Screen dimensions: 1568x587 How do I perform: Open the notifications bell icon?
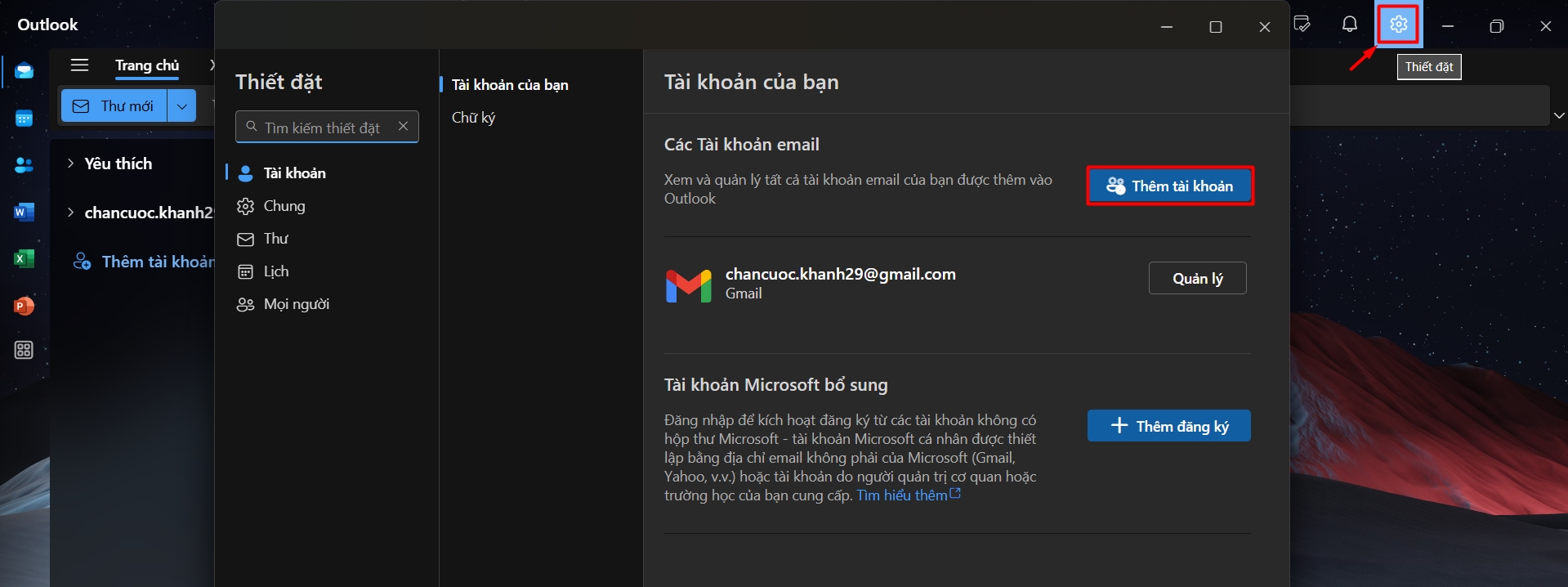pyautogui.click(x=1350, y=25)
